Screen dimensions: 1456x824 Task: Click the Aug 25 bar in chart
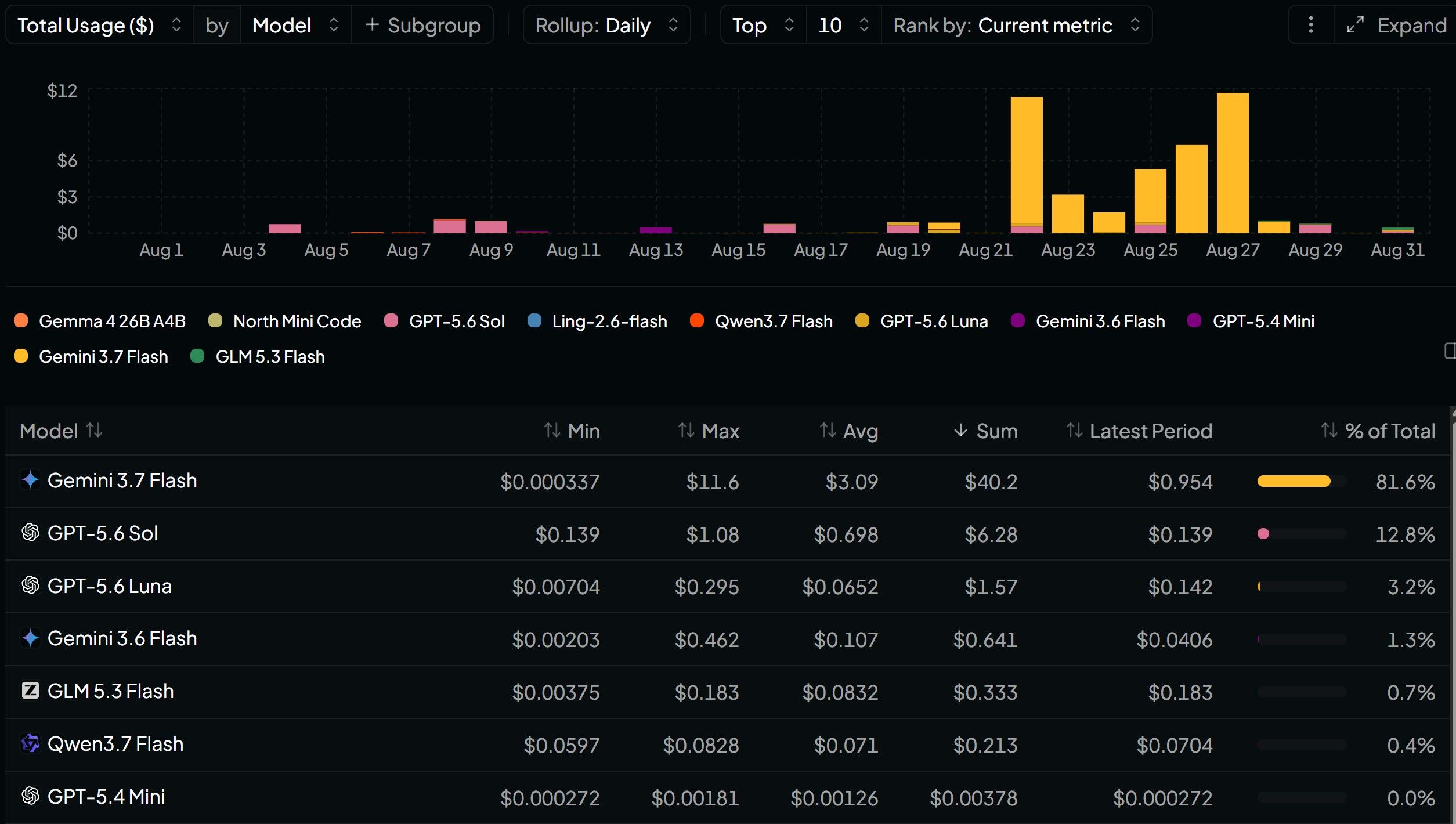pyautogui.click(x=1150, y=201)
